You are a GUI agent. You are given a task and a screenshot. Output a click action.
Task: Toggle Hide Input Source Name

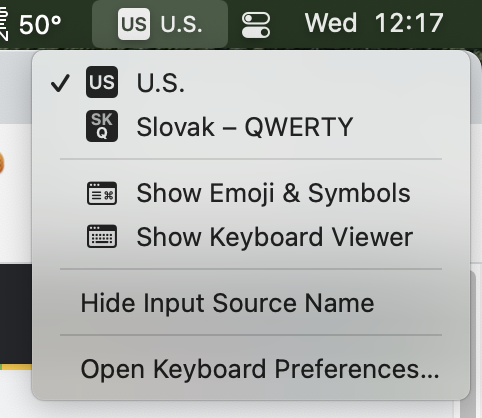227,303
